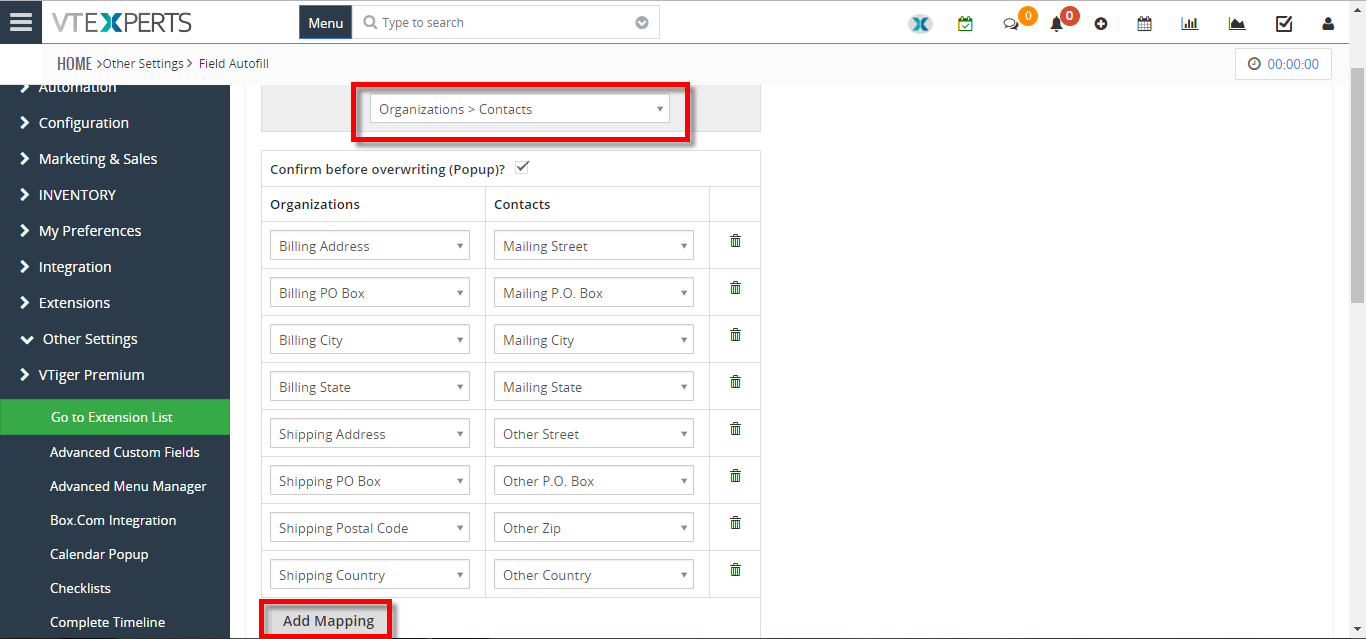Open the Shipping Address field dropdown
Image resolution: width=1366 pixels, height=639 pixels.
(x=370, y=434)
